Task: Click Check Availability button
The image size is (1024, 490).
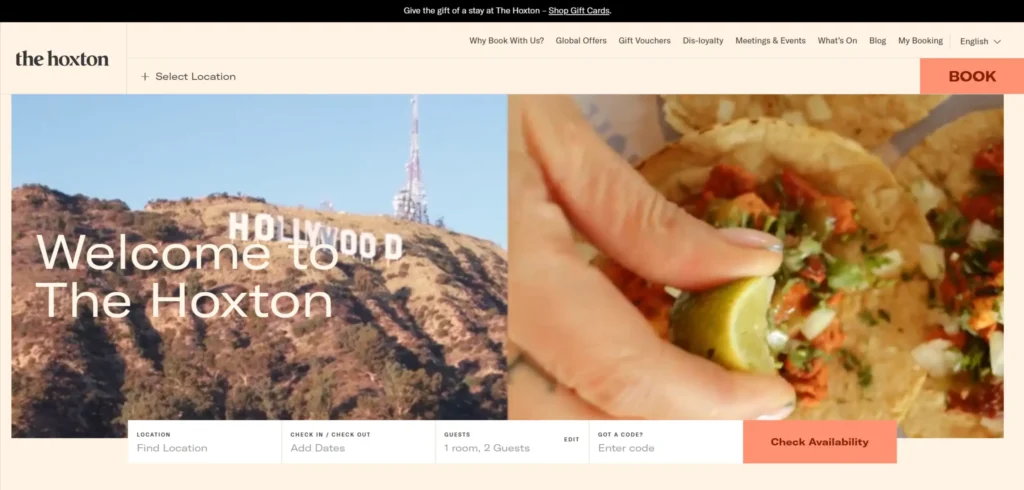Action: pyautogui.click(x=820, y=442)
